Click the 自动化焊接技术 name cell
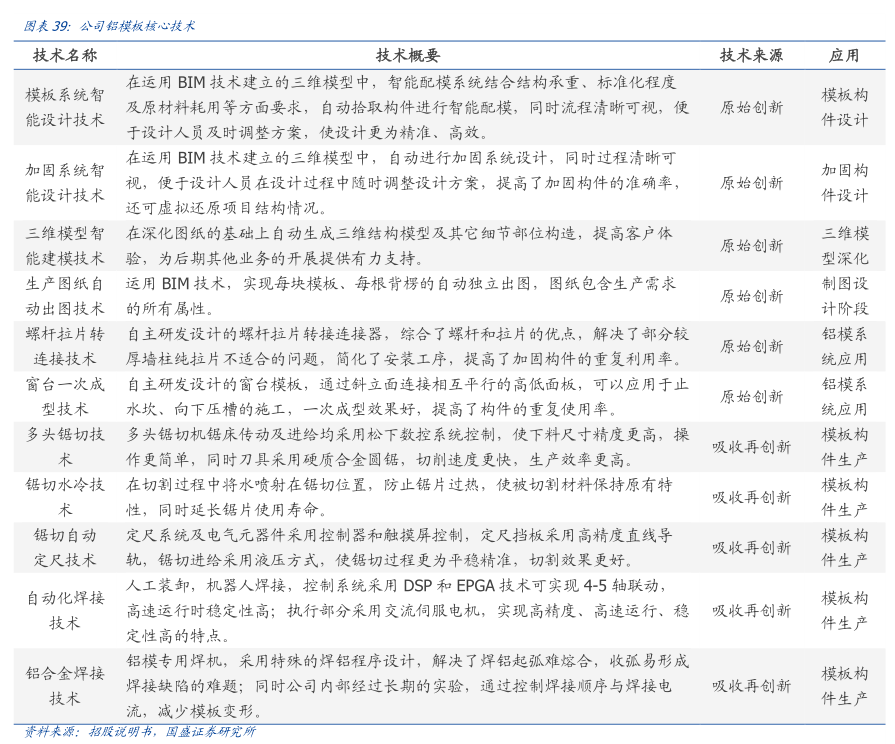Screen dimensions: 895x744 tap(65, 610)
